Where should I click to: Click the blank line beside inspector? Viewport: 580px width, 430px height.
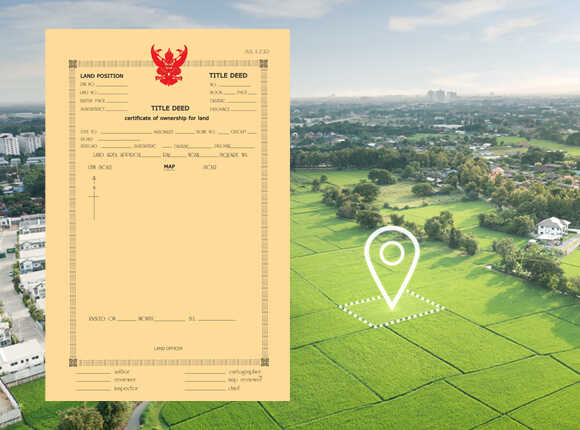[x=93, y=390]
